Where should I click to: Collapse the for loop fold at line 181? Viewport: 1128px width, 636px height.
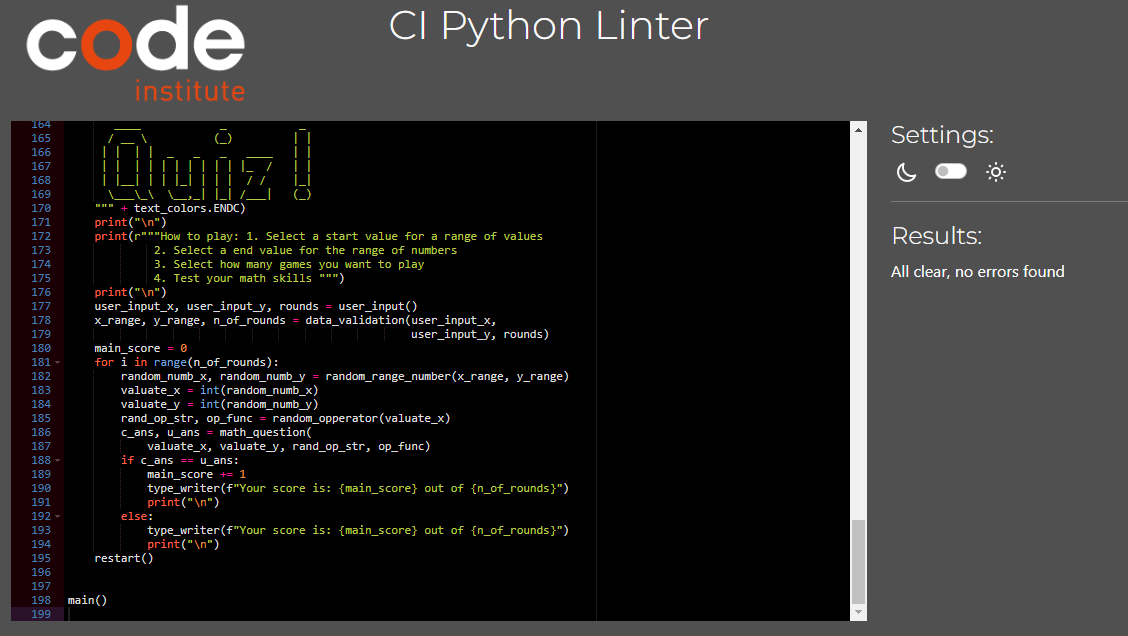point(58,363)
